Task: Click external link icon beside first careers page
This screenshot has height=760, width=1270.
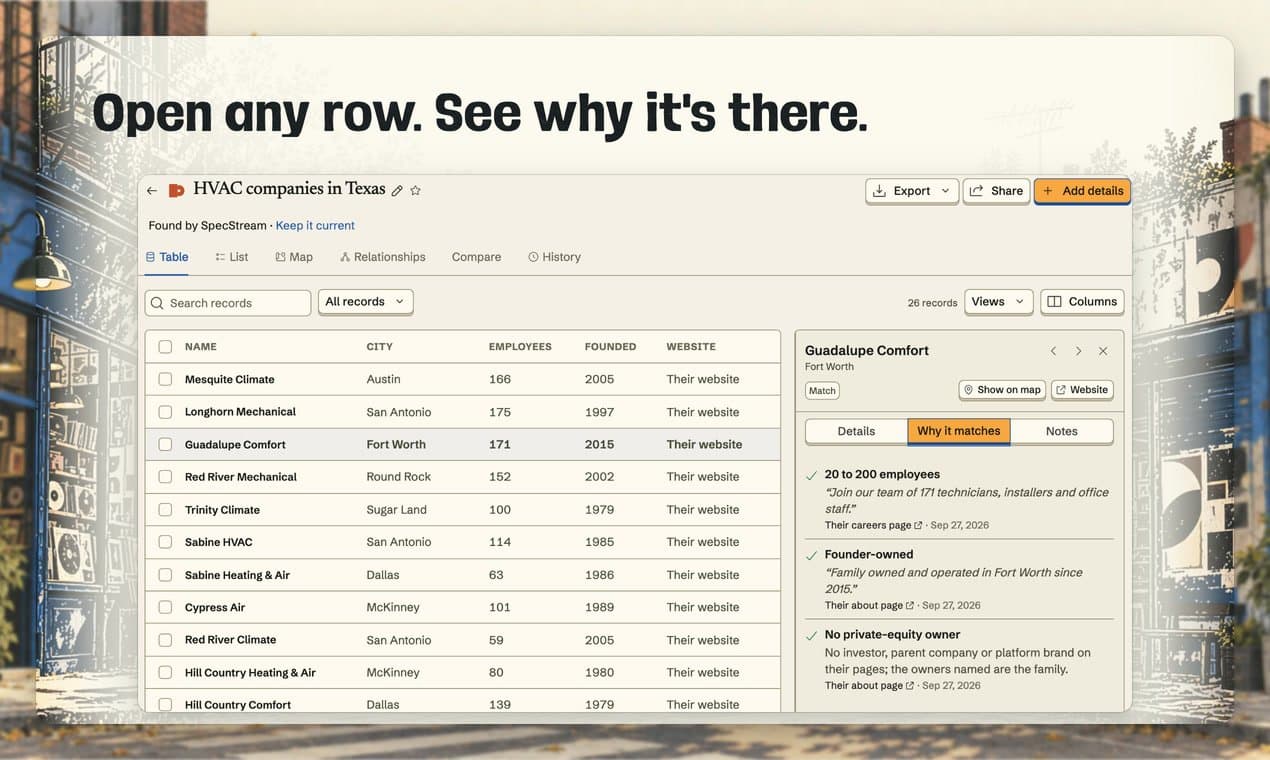Action: point(918,525)
